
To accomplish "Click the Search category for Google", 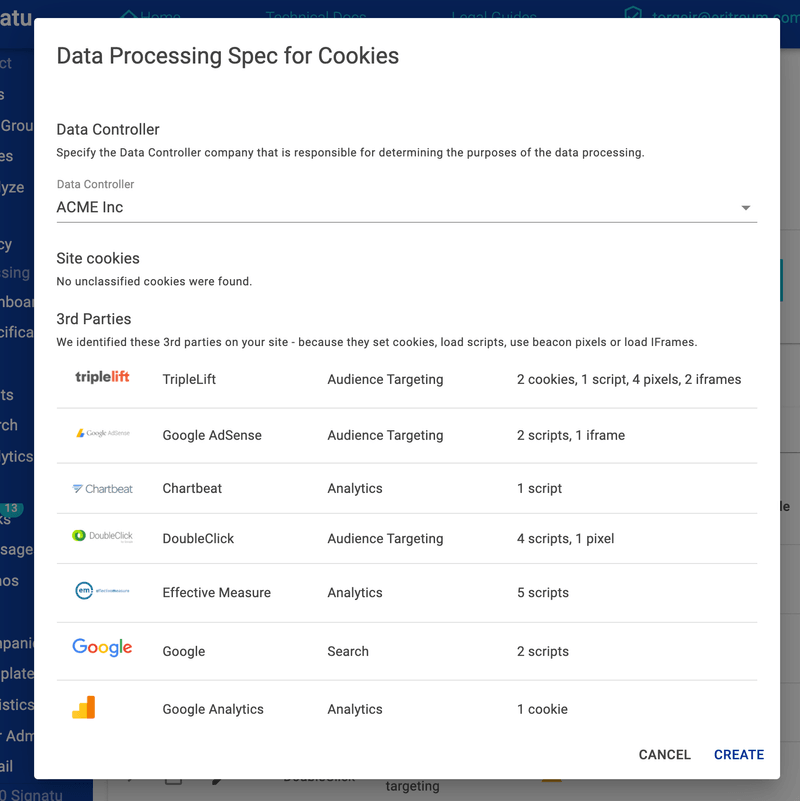I will pyautogui.click(x=348, y=651).
